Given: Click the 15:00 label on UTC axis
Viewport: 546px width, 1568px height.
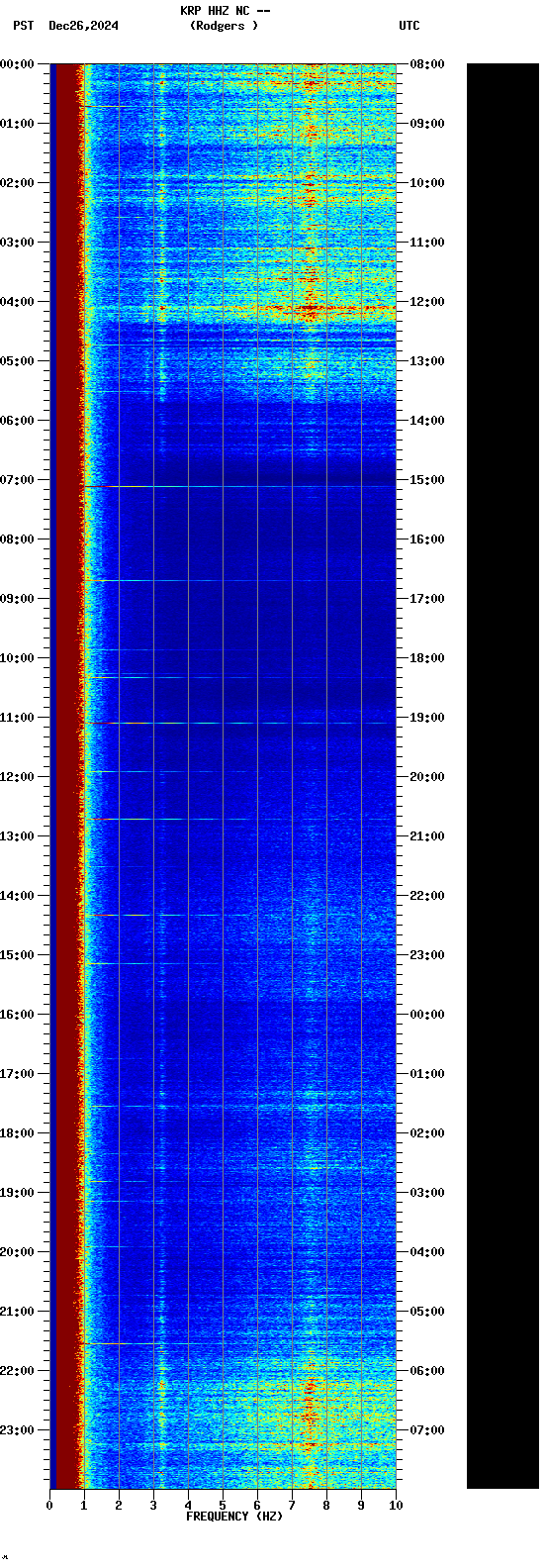Looking at the screenshot, I should click(x=426, y=480).
